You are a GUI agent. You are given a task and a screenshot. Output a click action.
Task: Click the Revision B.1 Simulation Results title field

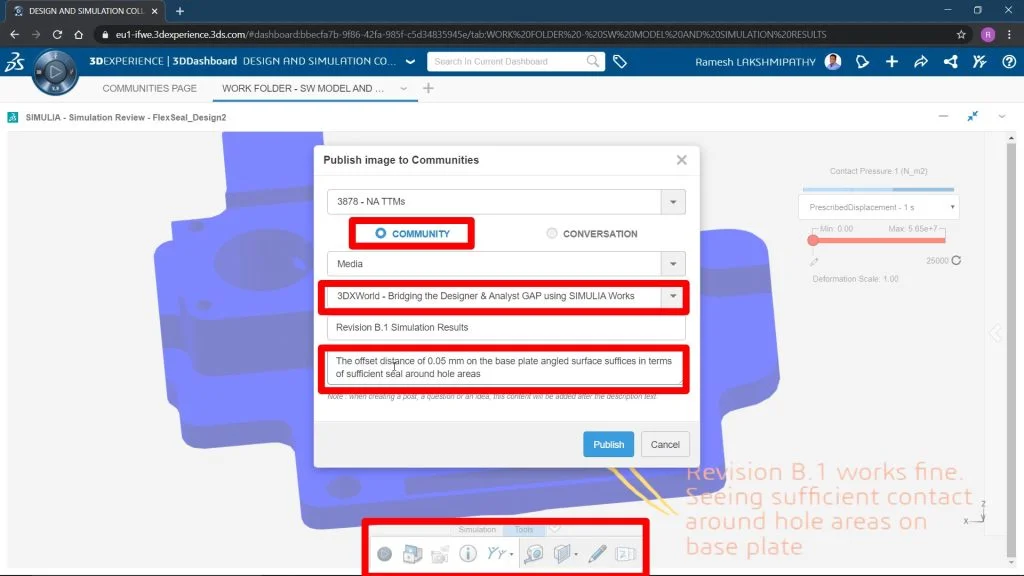(x=506, y=327)
